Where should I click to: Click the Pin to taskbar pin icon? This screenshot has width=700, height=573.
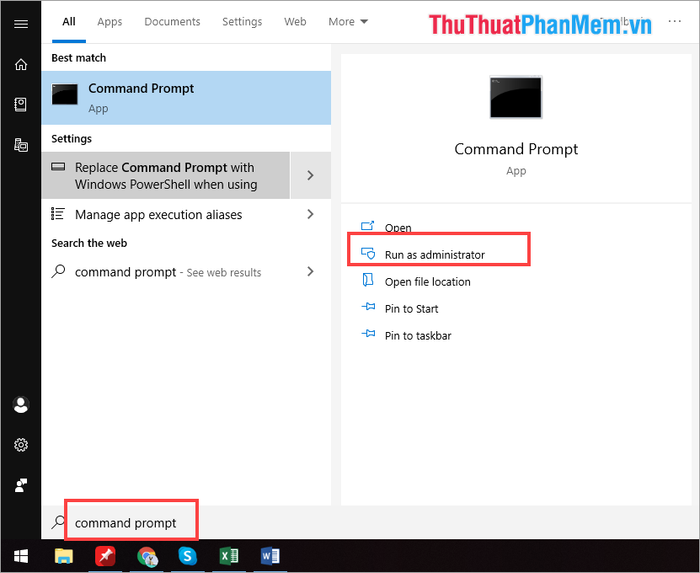[x=368, y=333]
